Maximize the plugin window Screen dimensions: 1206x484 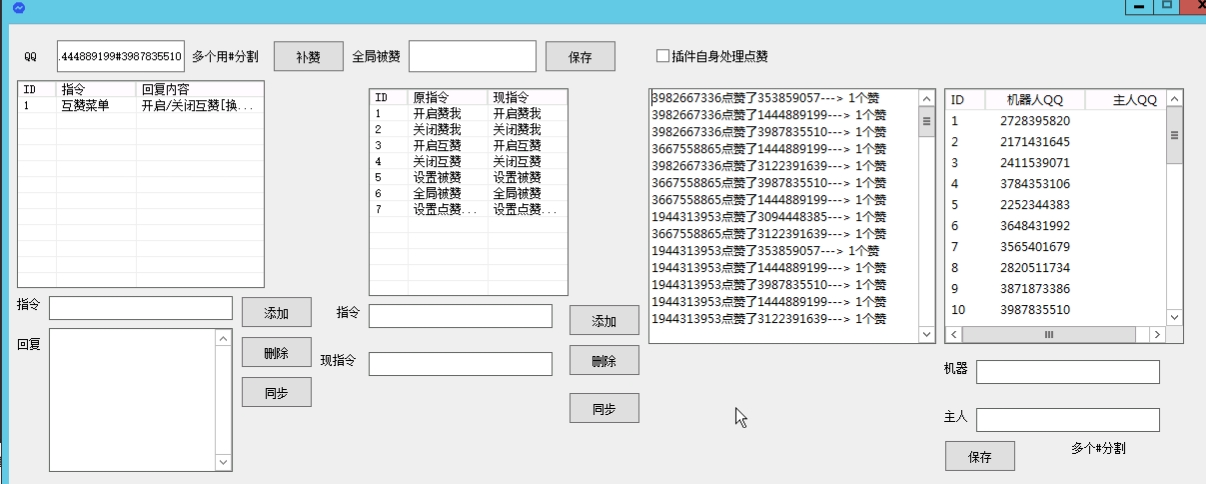point(1165,7)
